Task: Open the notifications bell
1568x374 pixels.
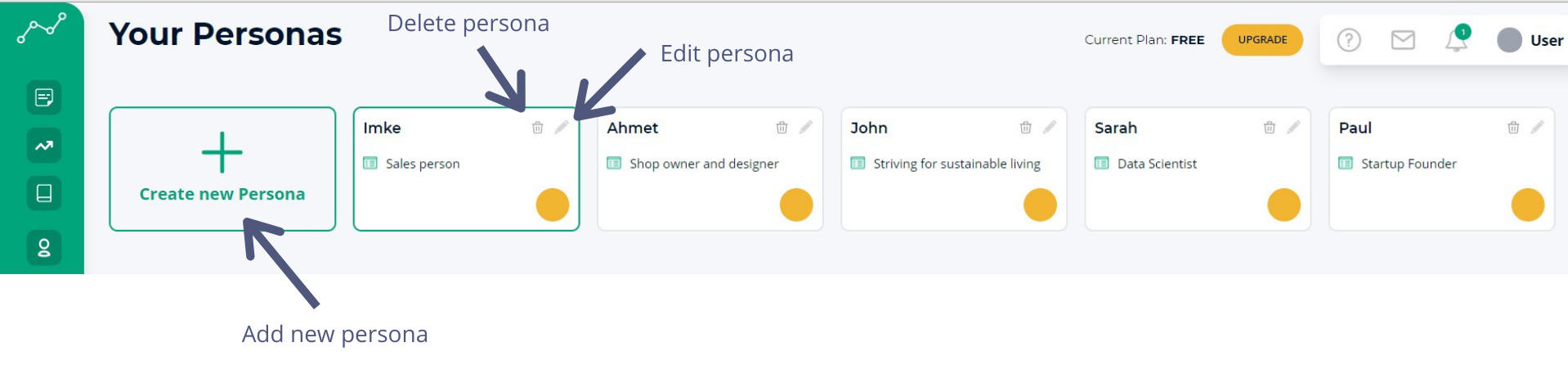Action: pos(1456,40)
